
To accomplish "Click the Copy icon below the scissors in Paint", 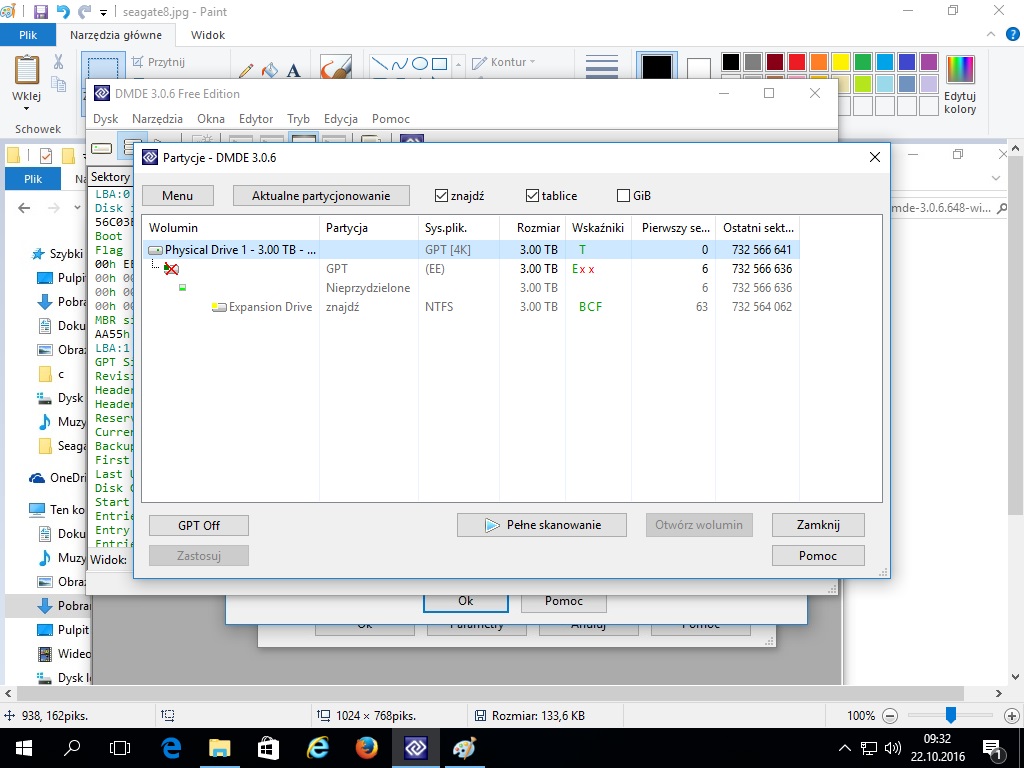I will [x=58, y=84].
